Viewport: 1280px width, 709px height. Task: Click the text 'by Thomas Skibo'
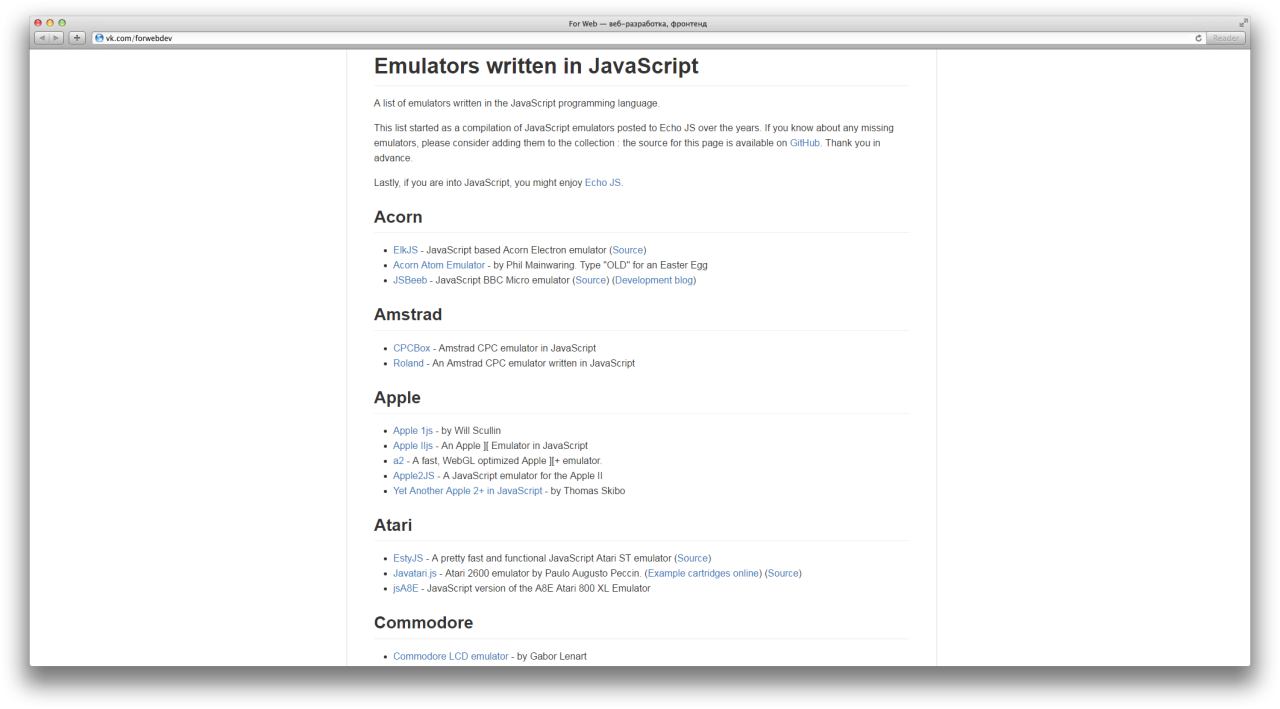click(x=588, y=491)
